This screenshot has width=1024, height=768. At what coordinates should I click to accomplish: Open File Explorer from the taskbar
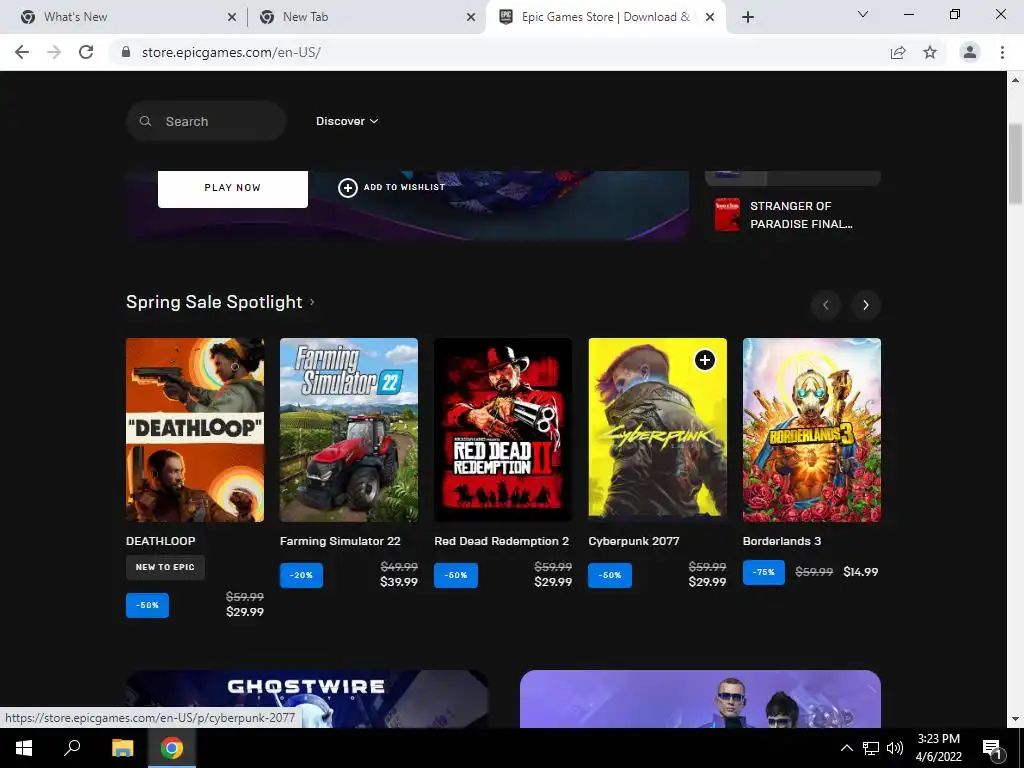[x=122, y=748]
